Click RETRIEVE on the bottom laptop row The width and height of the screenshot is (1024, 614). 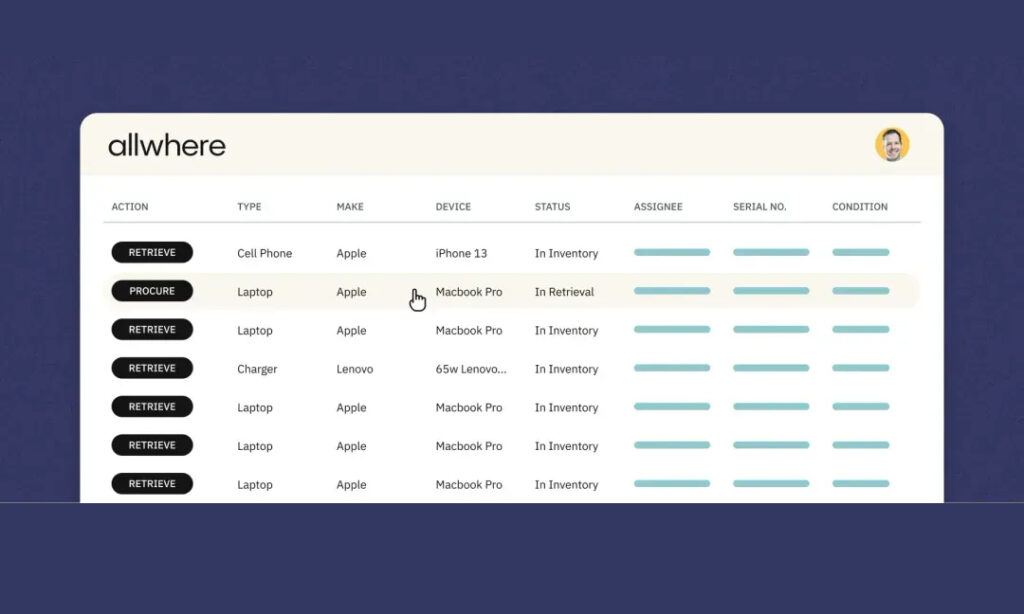click(x=151, y=483)
